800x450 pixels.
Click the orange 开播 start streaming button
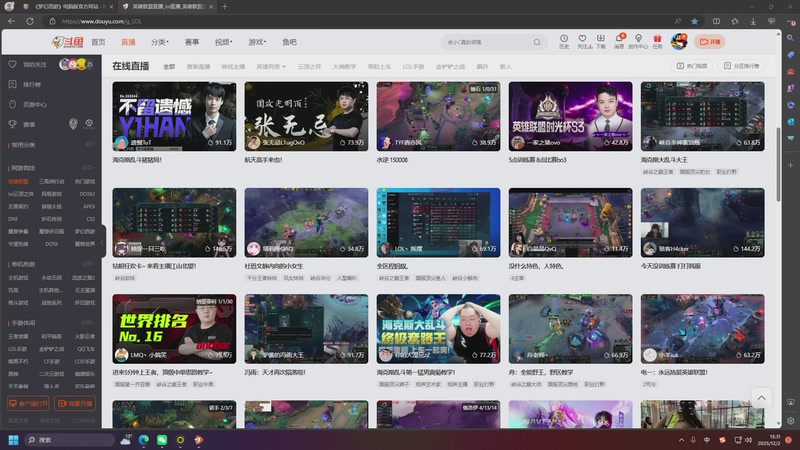click(710, 42)
